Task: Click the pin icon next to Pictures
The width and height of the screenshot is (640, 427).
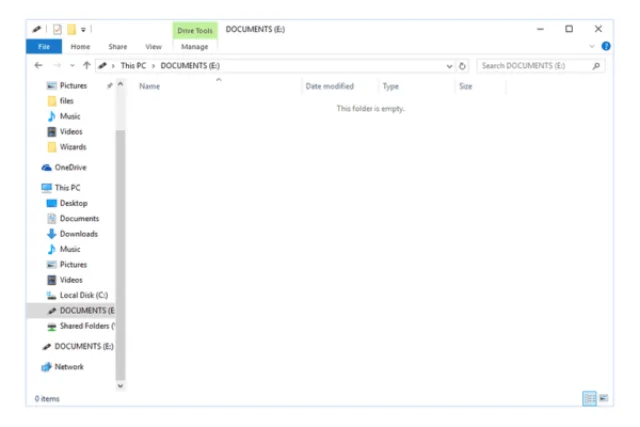Action: 109,85
